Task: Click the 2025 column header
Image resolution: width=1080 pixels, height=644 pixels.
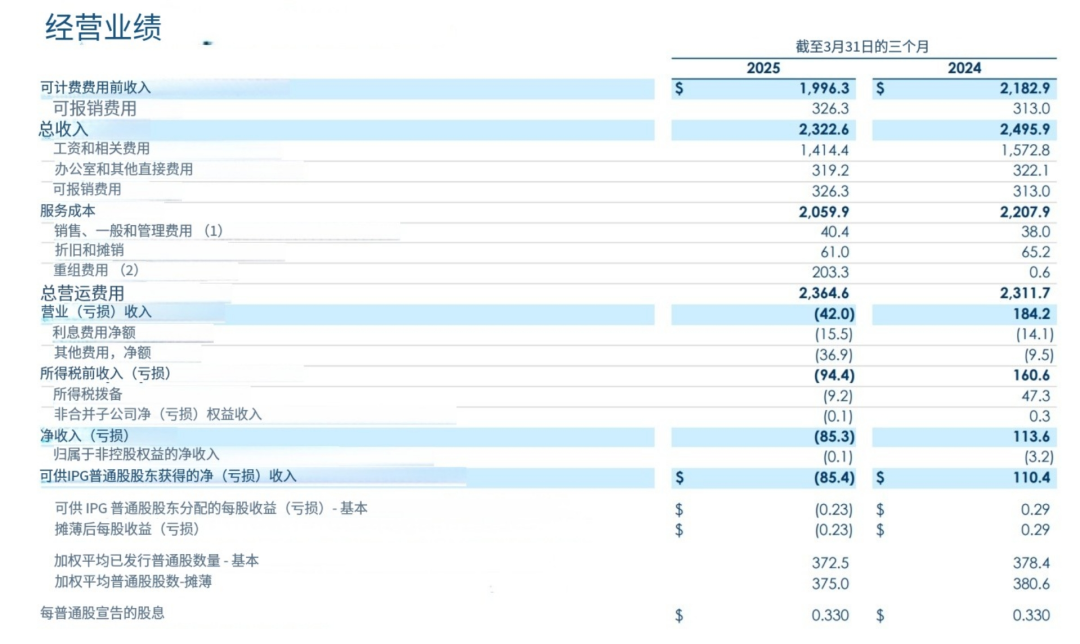Action: 763,68
